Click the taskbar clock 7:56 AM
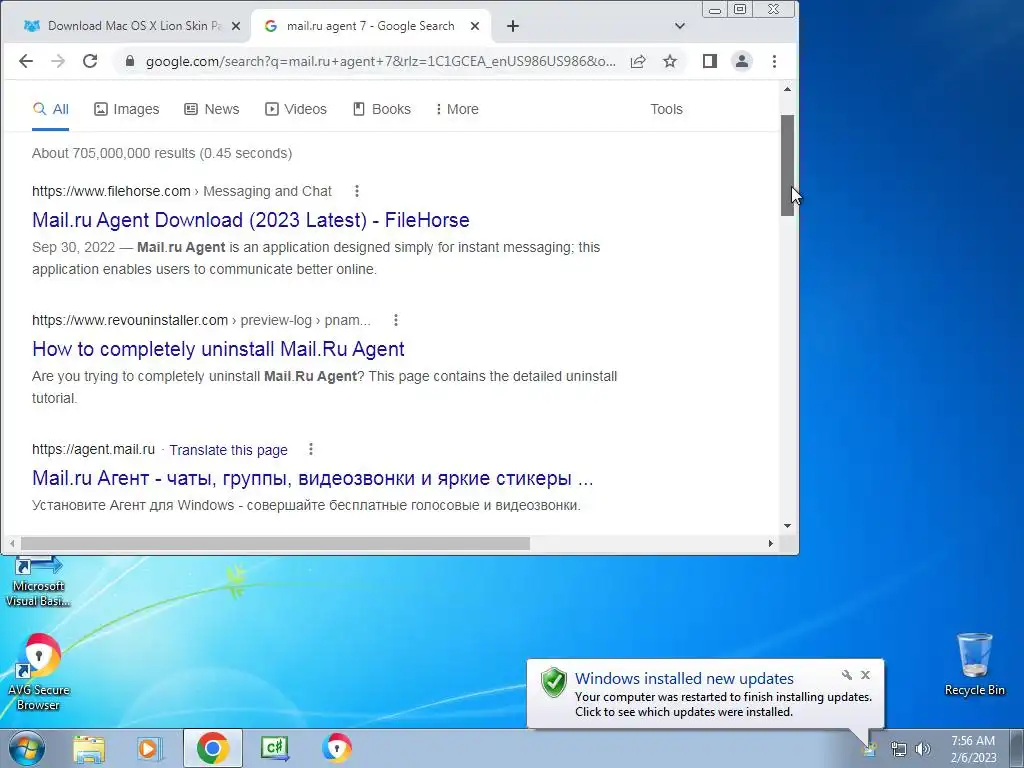The height and width of the screenshot is (768, 1024). point(973,749)
